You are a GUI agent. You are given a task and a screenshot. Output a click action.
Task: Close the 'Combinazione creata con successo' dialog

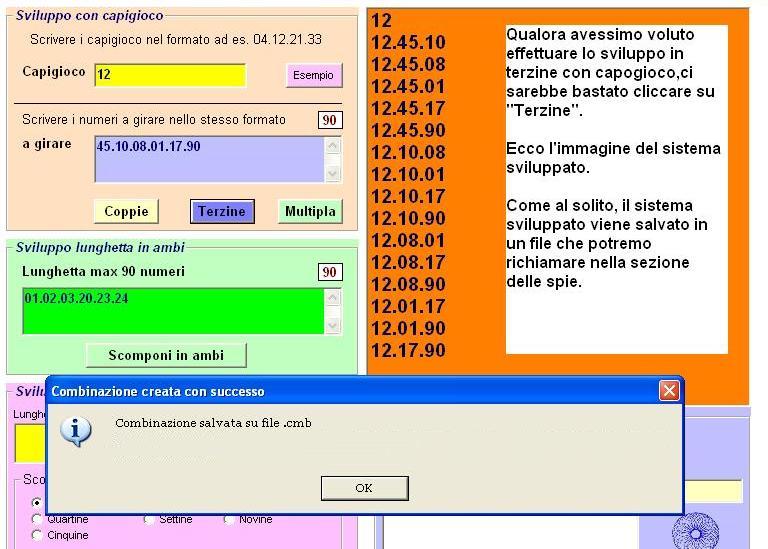pyautogui.click(x=669, y=391)
